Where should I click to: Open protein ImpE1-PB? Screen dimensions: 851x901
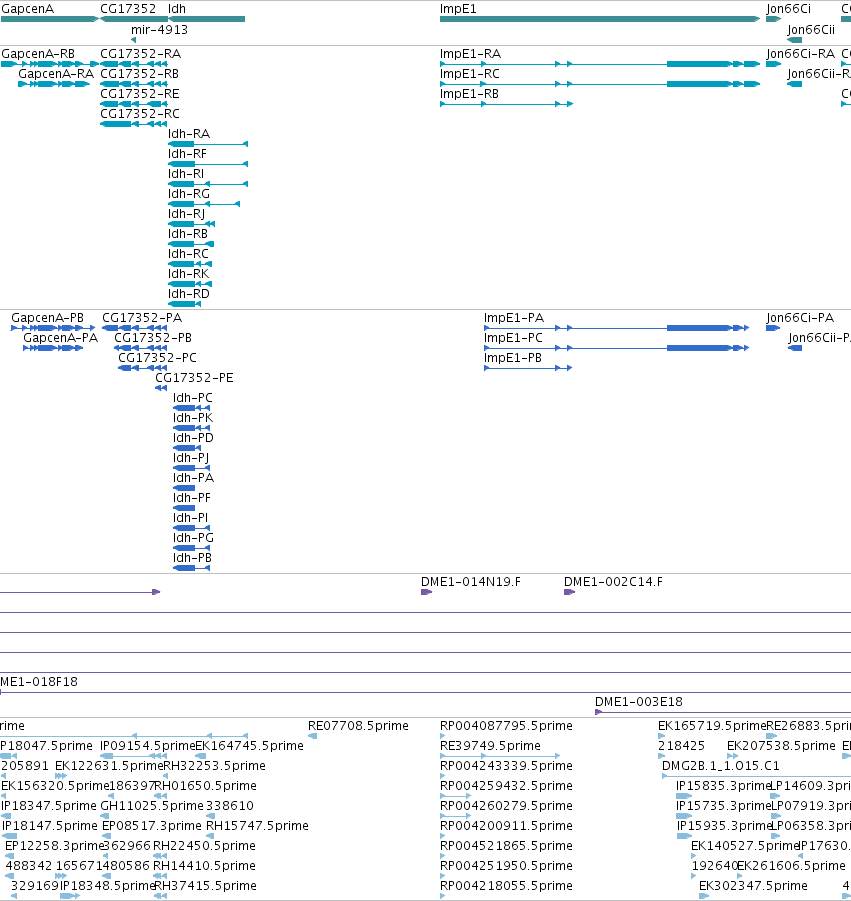(528, 368)
